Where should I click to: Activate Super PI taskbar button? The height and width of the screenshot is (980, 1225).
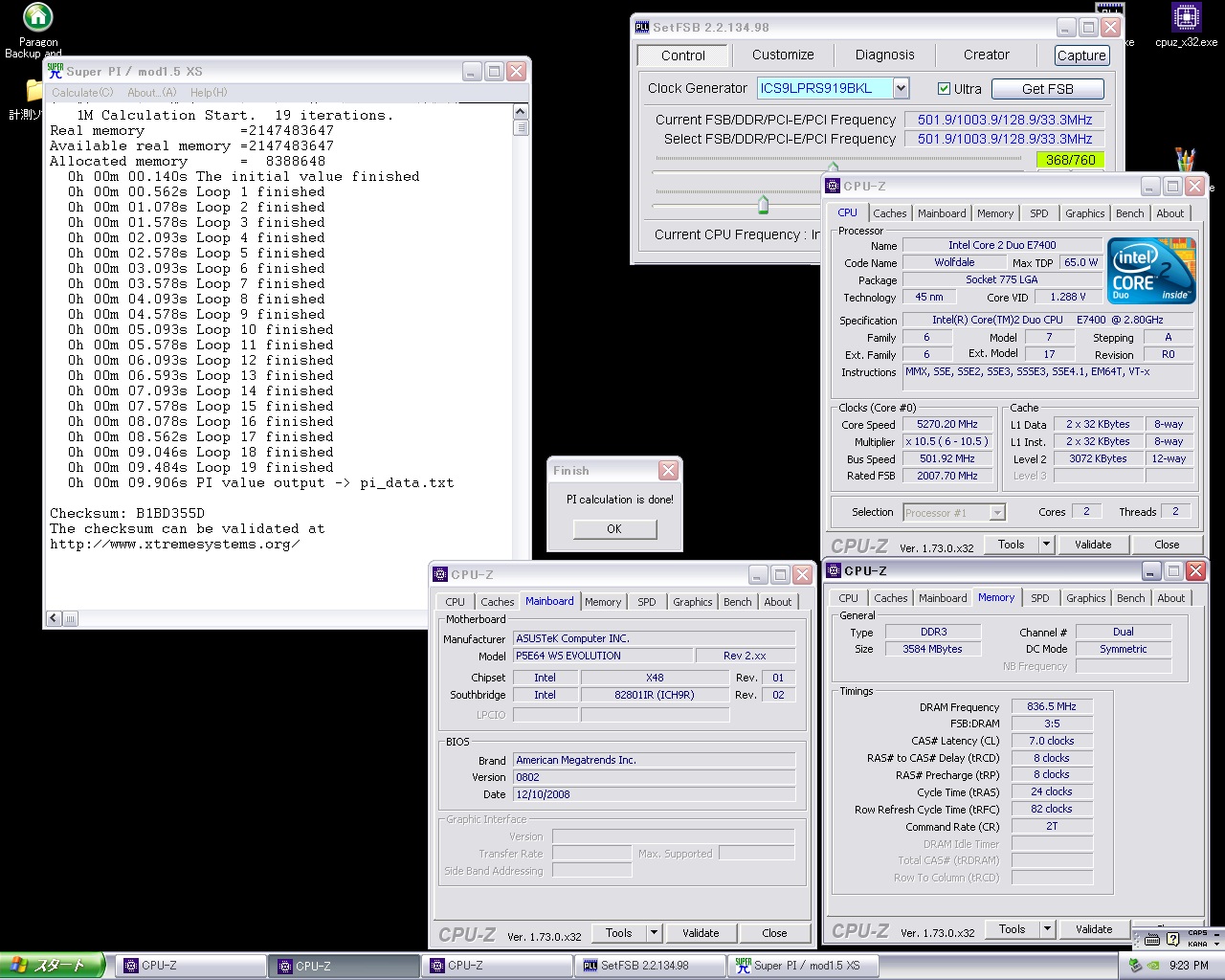click(802, 966)
